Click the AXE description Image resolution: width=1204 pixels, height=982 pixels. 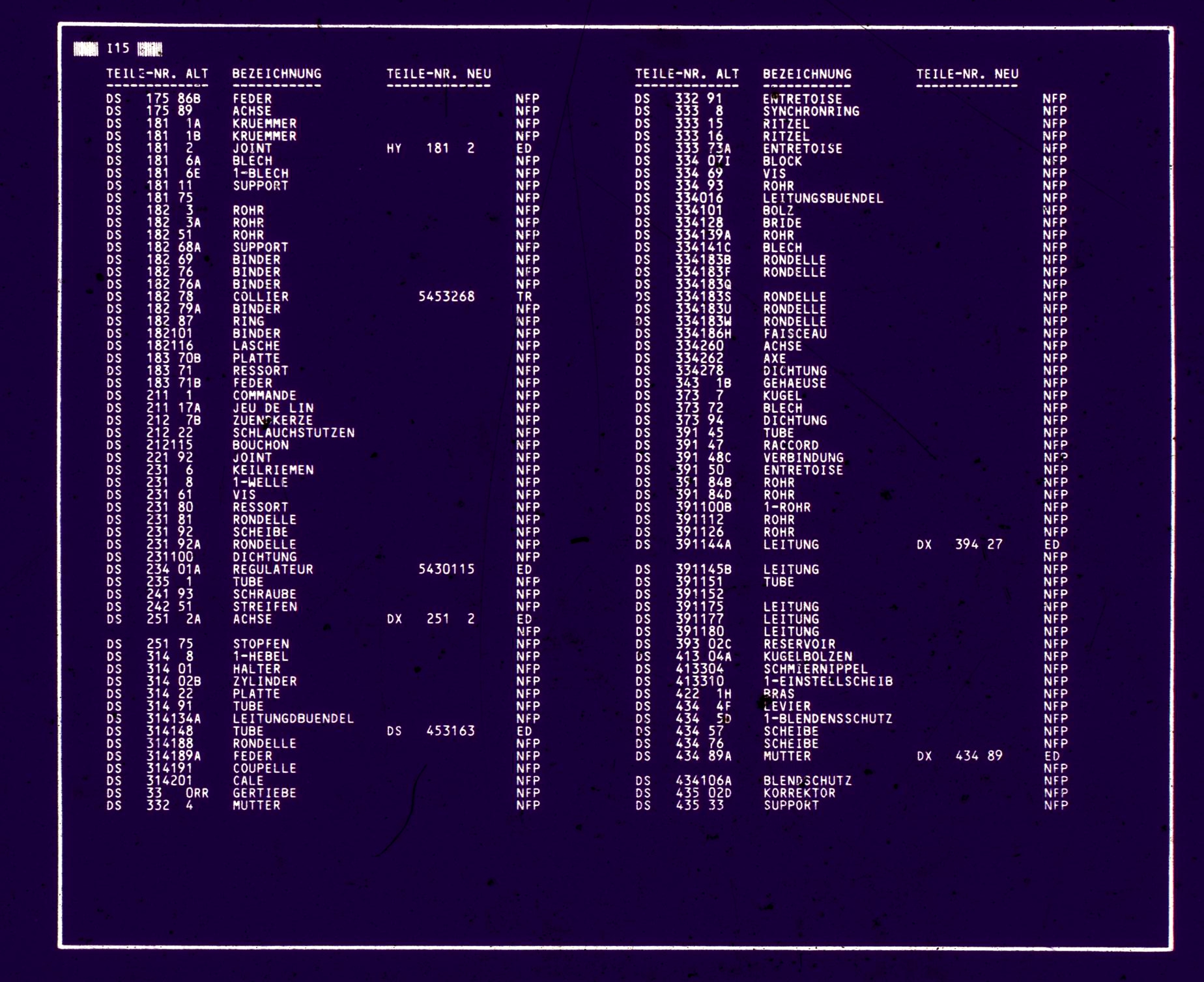click(x=775, y=358)
